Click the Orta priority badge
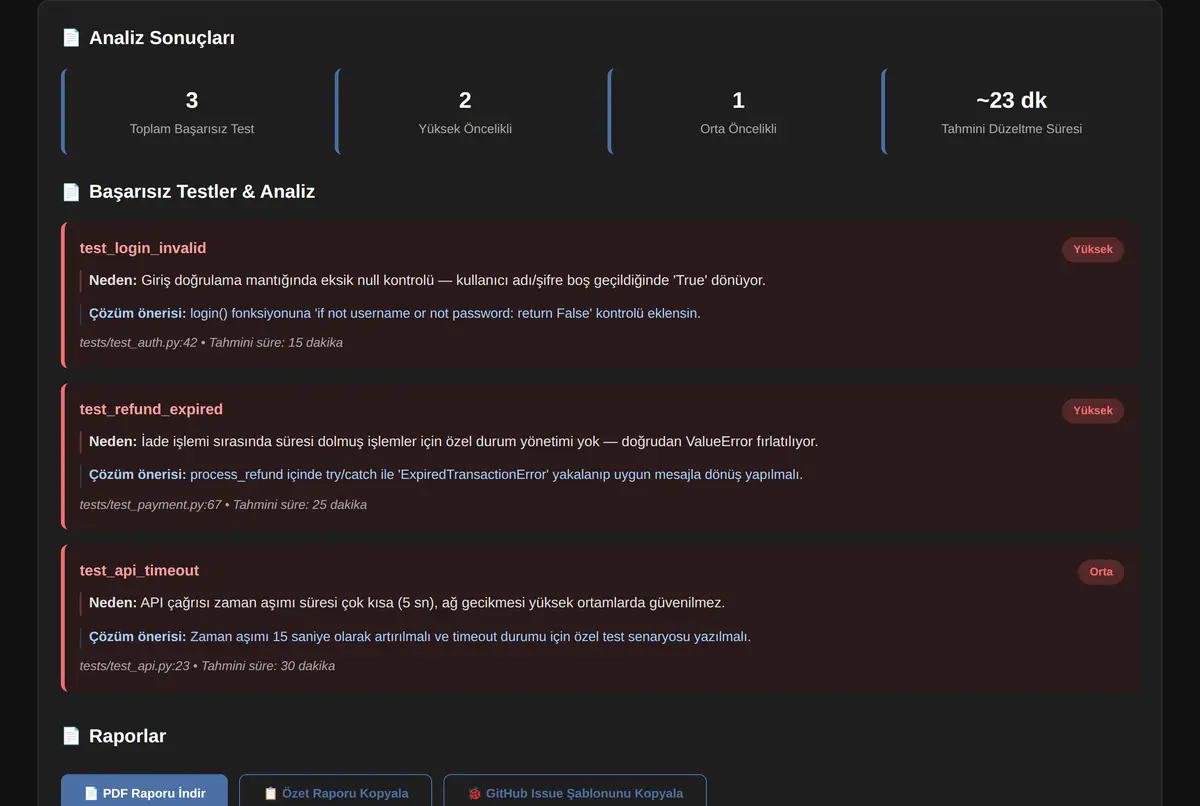1200x806 pixels. 1101,572
